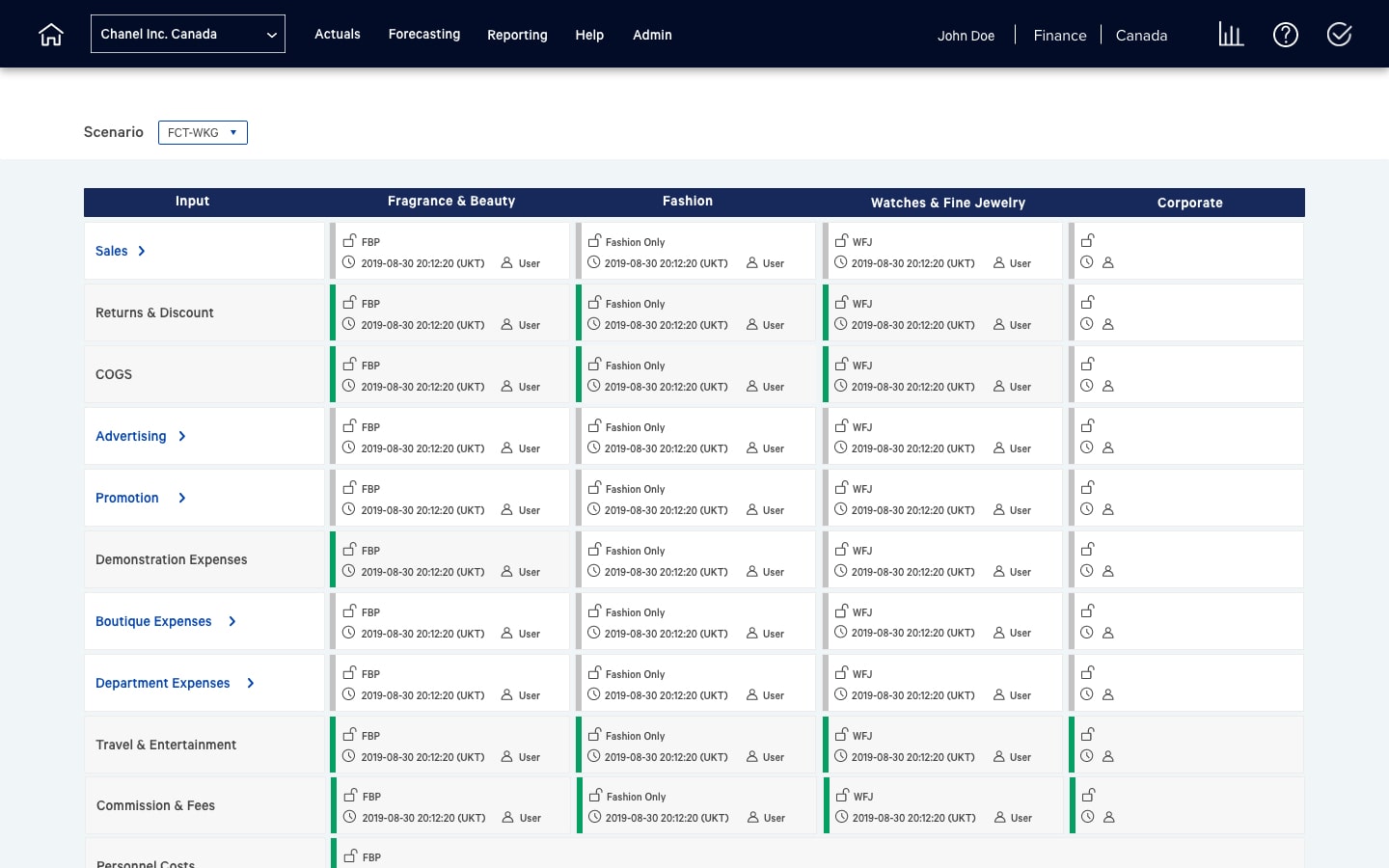Select the Travel & Entertainment row label
This screenshot has height=868, width=1389.
coord(166,745)
